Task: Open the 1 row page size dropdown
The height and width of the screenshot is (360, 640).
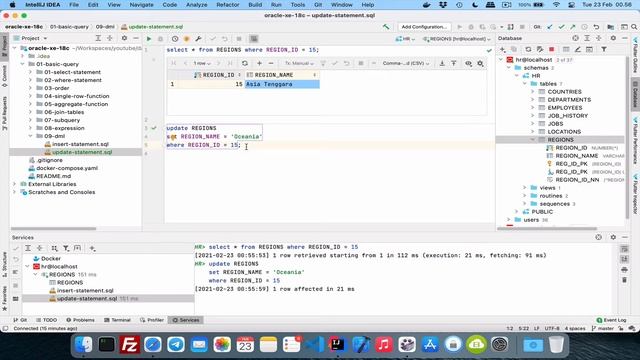Action: point(202,63)
